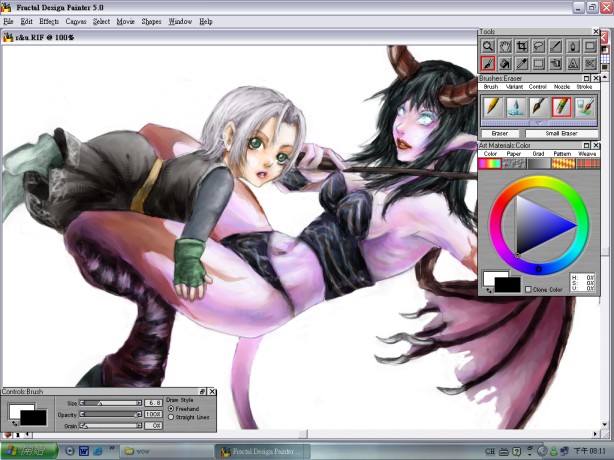Select the Rectangular Selection marquee tool
Image resolution: width=614 pixels, height=460 pixels.
tap(539, 63)
